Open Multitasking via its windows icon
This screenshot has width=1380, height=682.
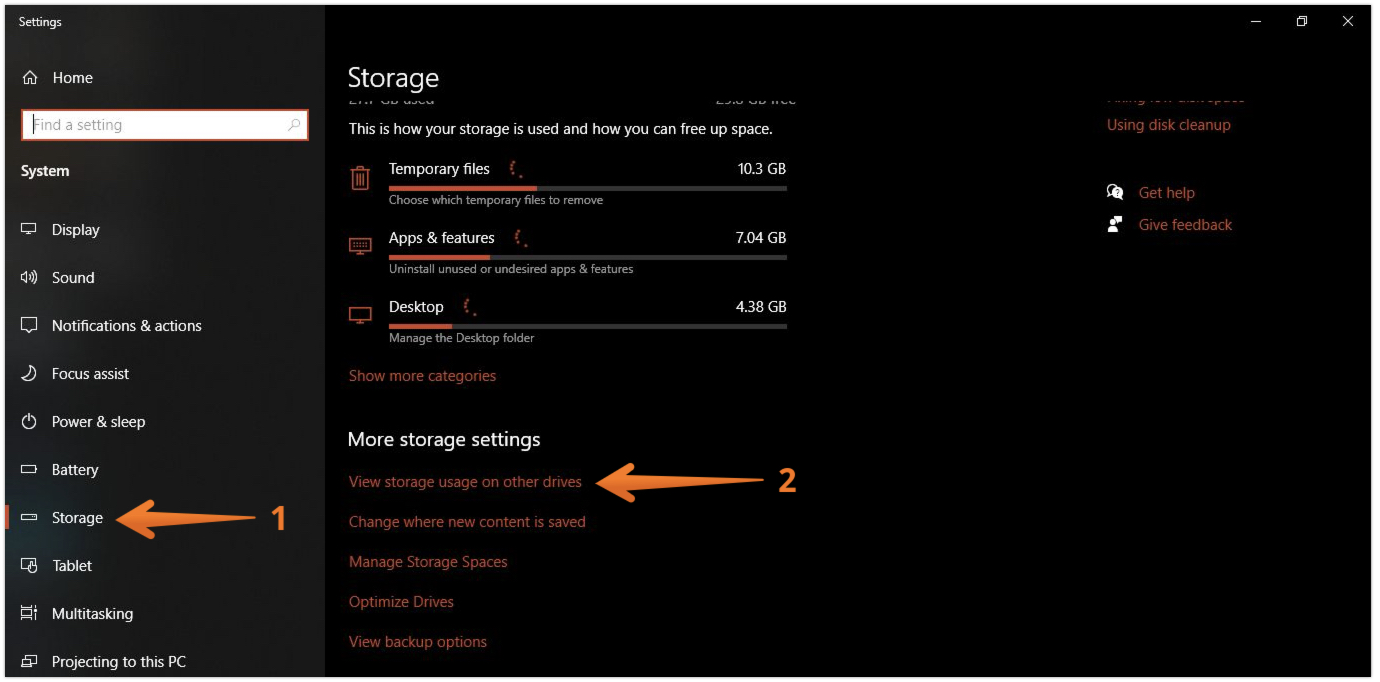[x=30, y=613]
